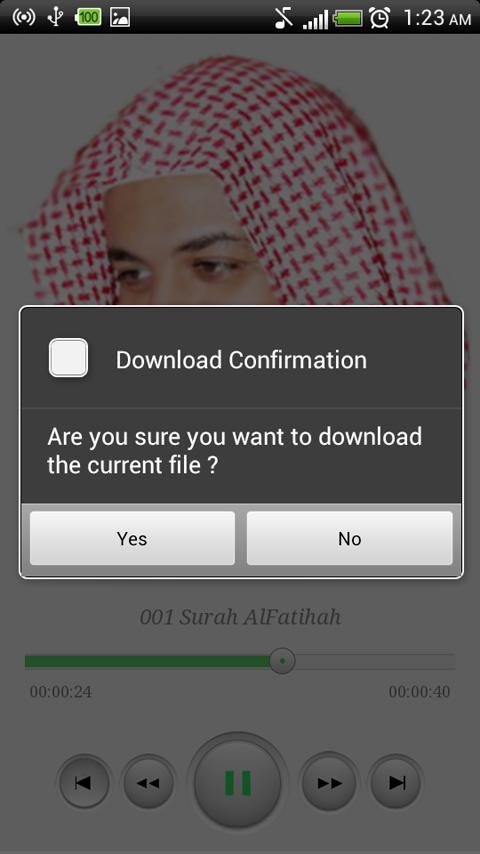Click the seek bar slider thumb
The width and height of the screenshot is (480, 854).
[x=282, y=661]
